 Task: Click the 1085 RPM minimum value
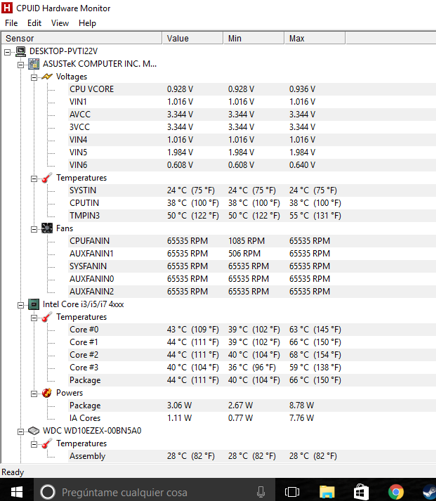coord(246,241)
